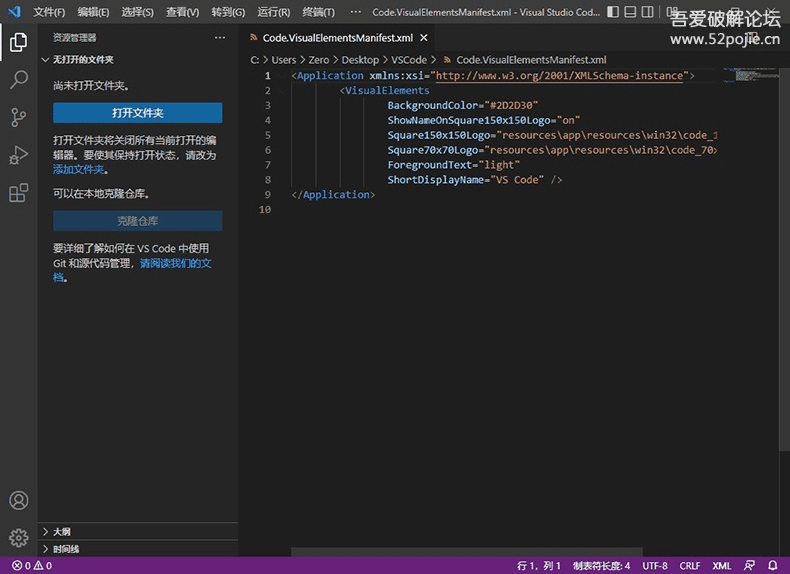
Task: Open the 终端(T) menu
Action: [x=319, y=12]
